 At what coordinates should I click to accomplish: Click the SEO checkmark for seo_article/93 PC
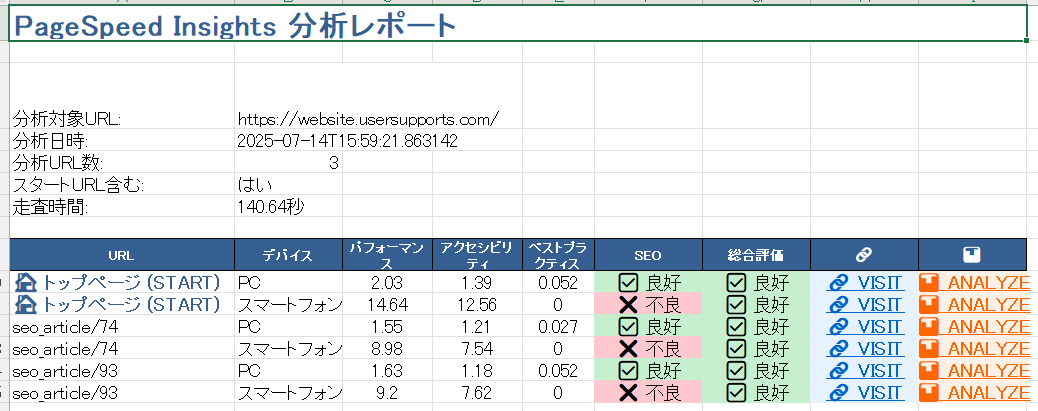click(x=628, y=370)
